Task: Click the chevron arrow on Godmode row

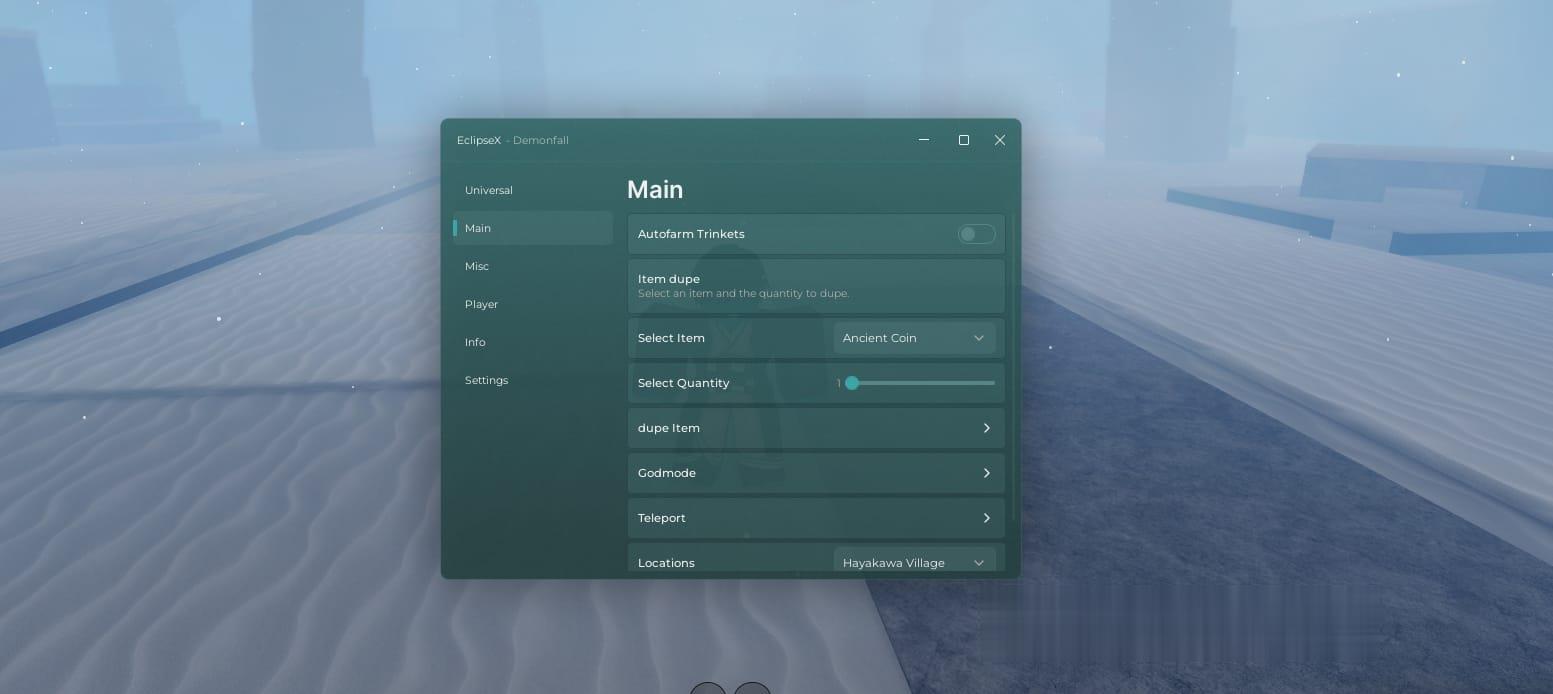Action: tap(986, 473)
